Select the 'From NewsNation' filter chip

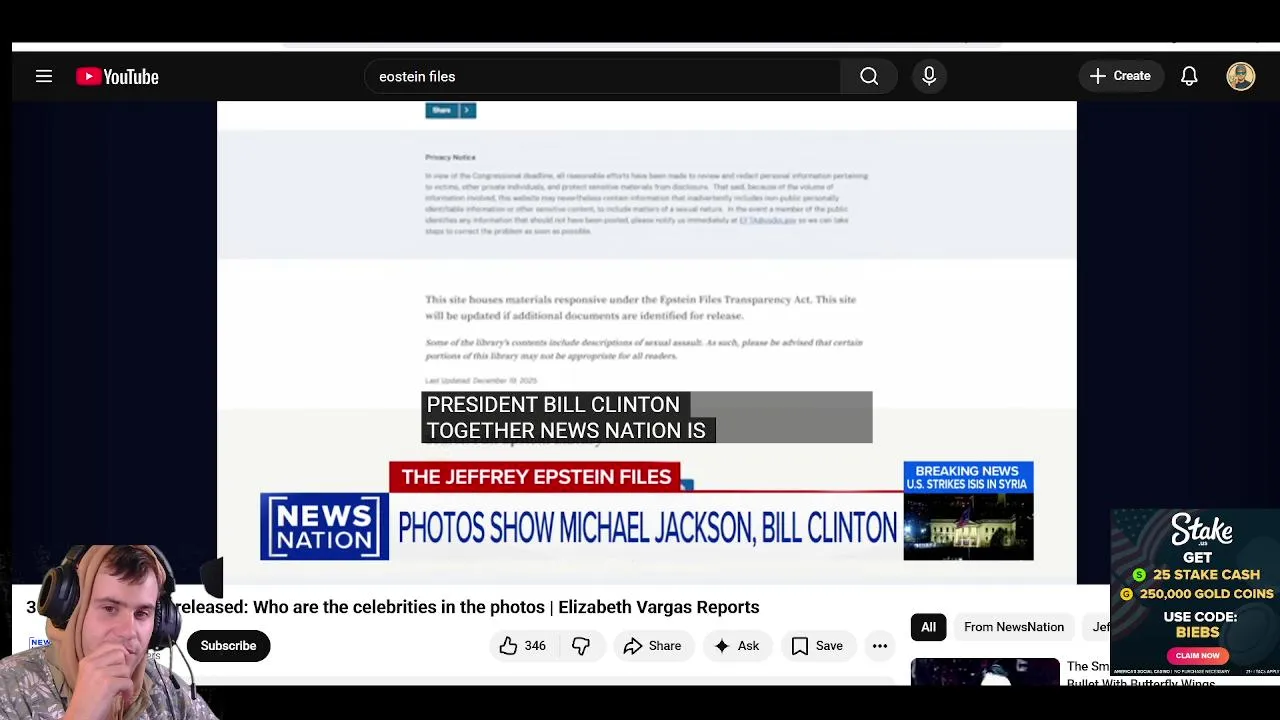point(1014,627)
